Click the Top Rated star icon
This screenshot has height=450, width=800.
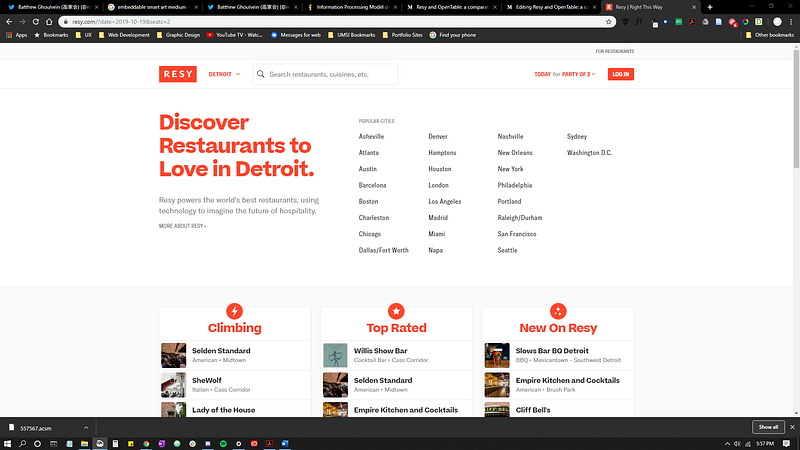pos(396,311)
